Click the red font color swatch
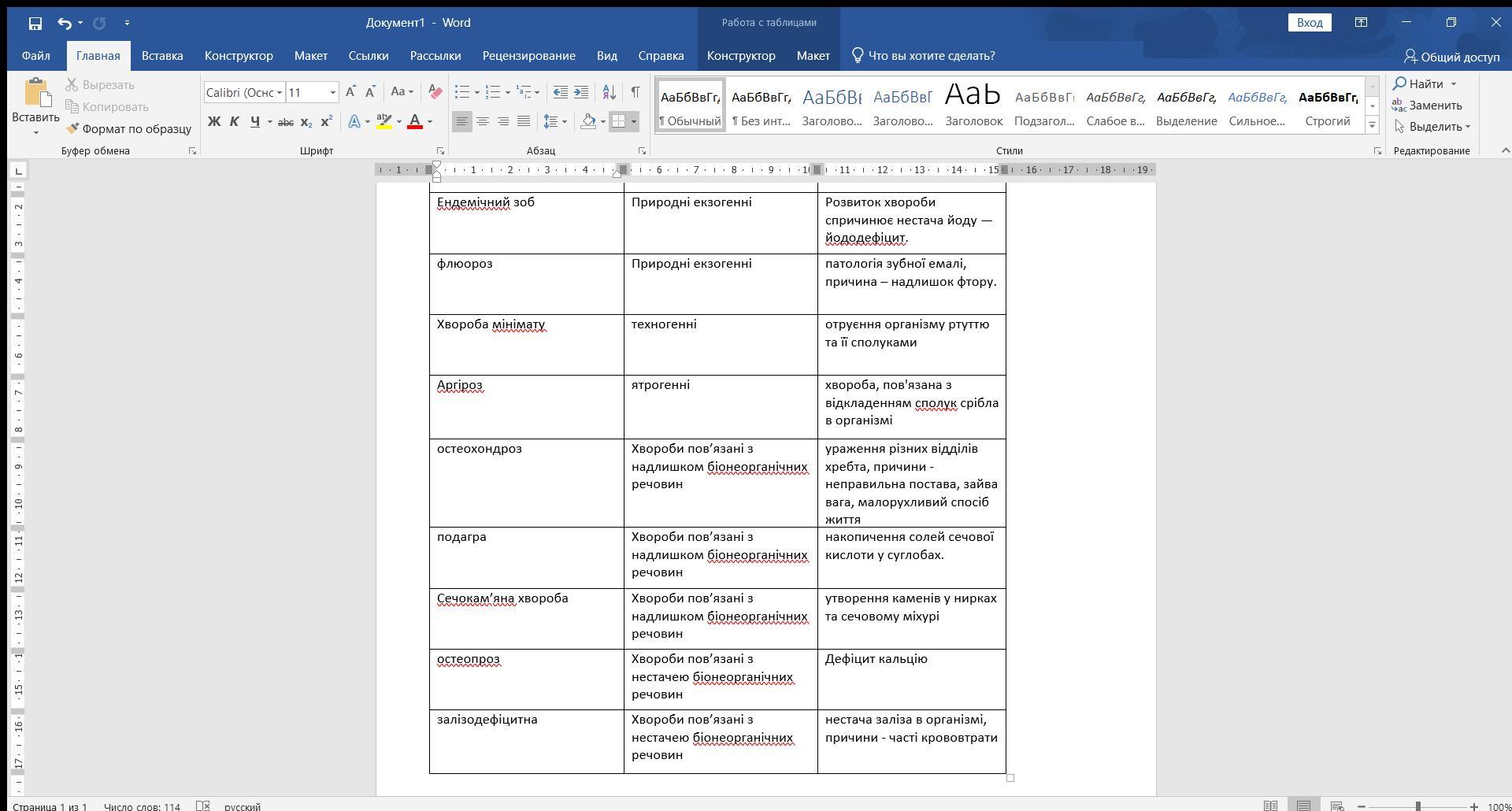Screen dimensions: 1512x811 pos(415,121)
